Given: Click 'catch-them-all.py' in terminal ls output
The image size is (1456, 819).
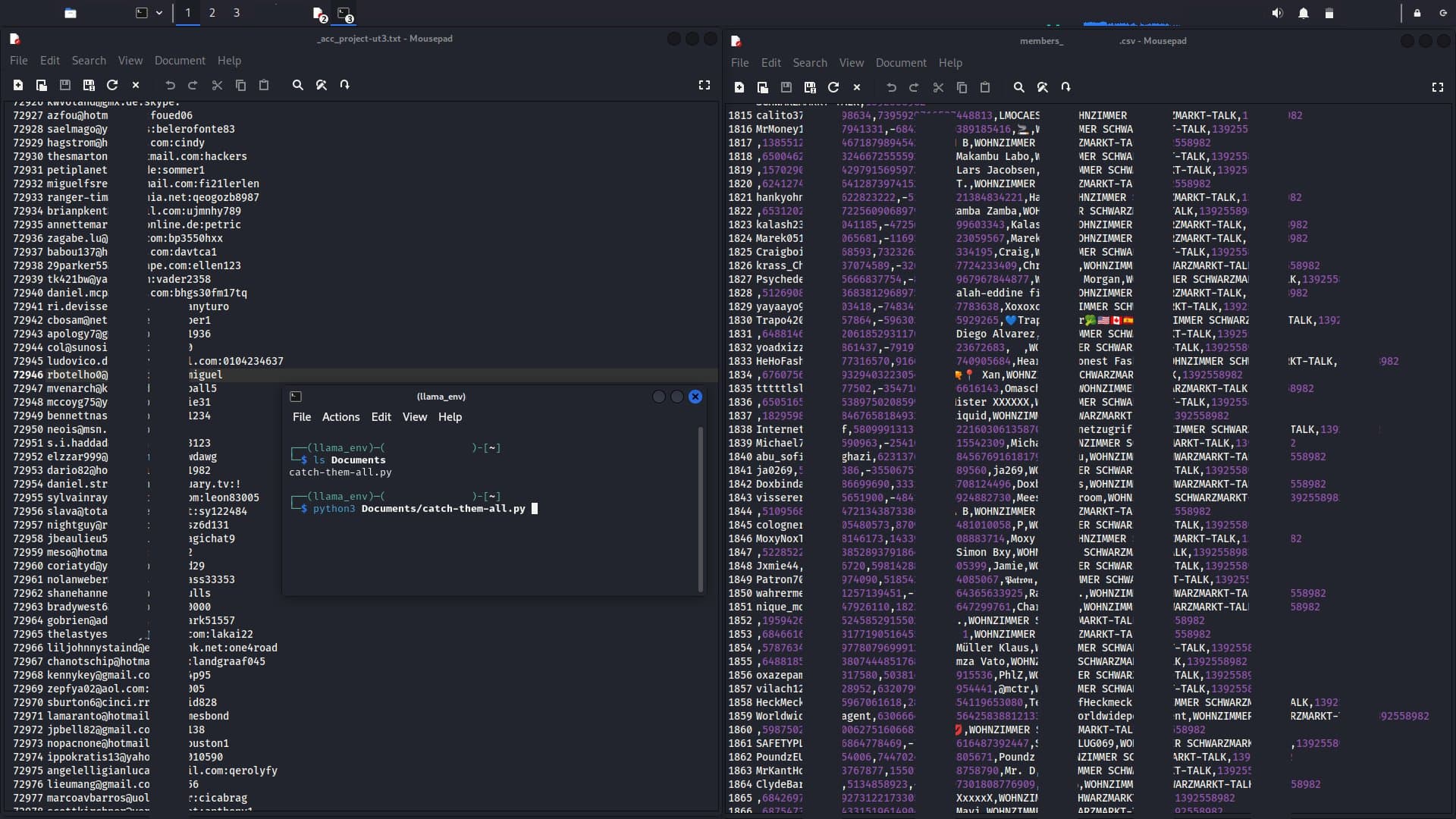Looking at the screenshot, I should pyautogui.click(x=340, y=472).
